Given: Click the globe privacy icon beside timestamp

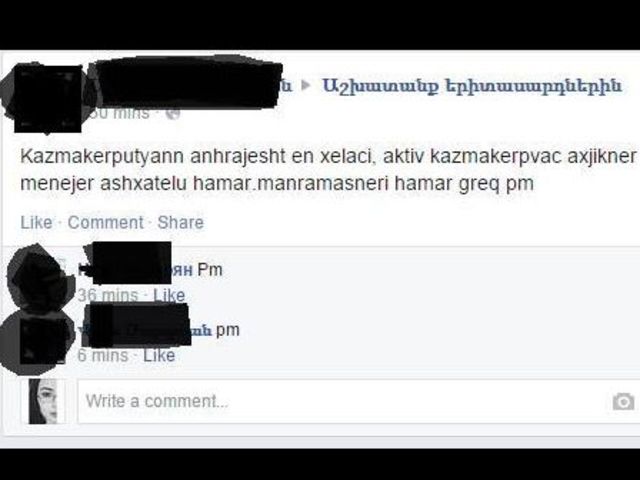Looking at the screenshot, I should [x=173, y=113].
